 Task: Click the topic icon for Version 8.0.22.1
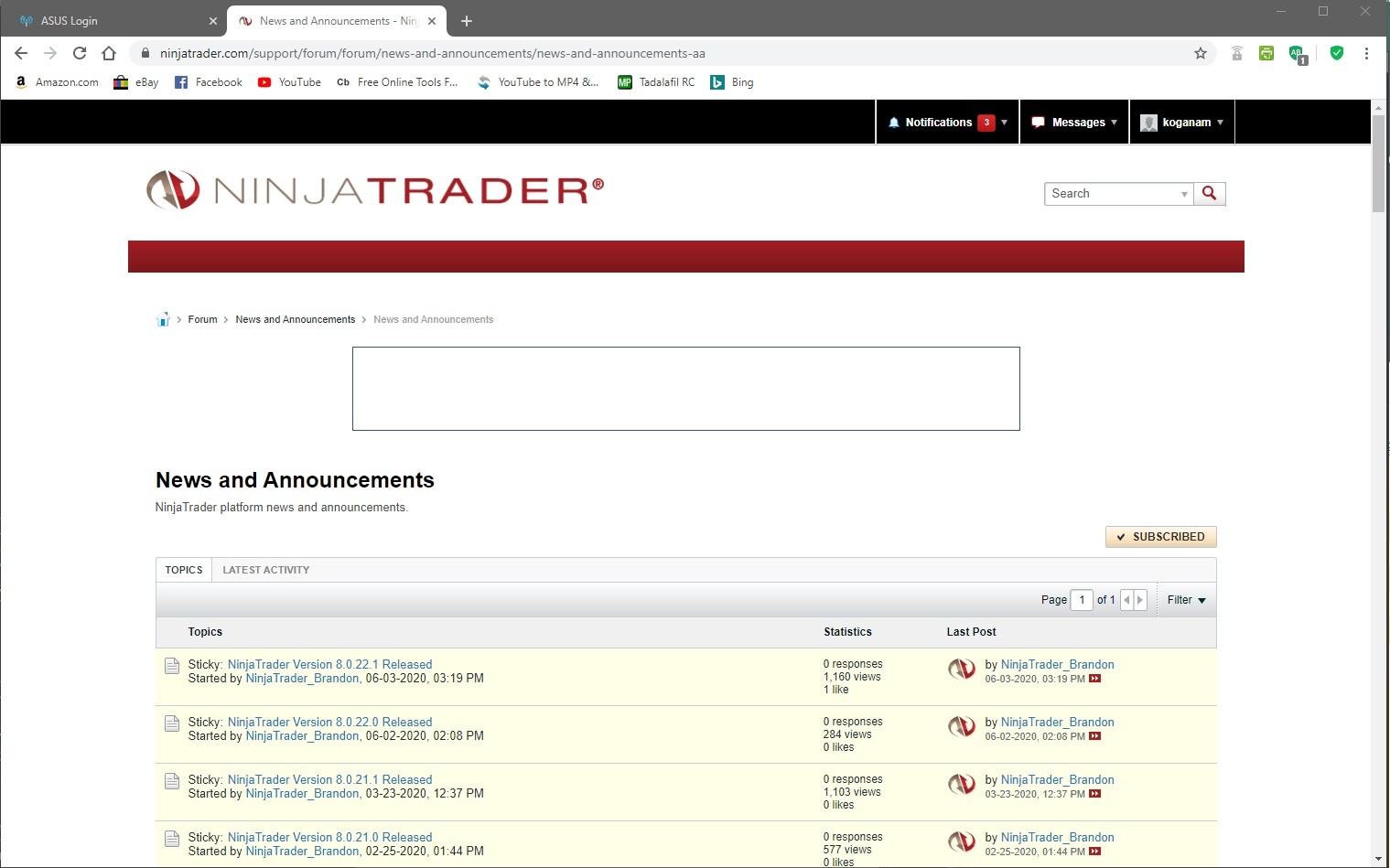click(172, 666)
